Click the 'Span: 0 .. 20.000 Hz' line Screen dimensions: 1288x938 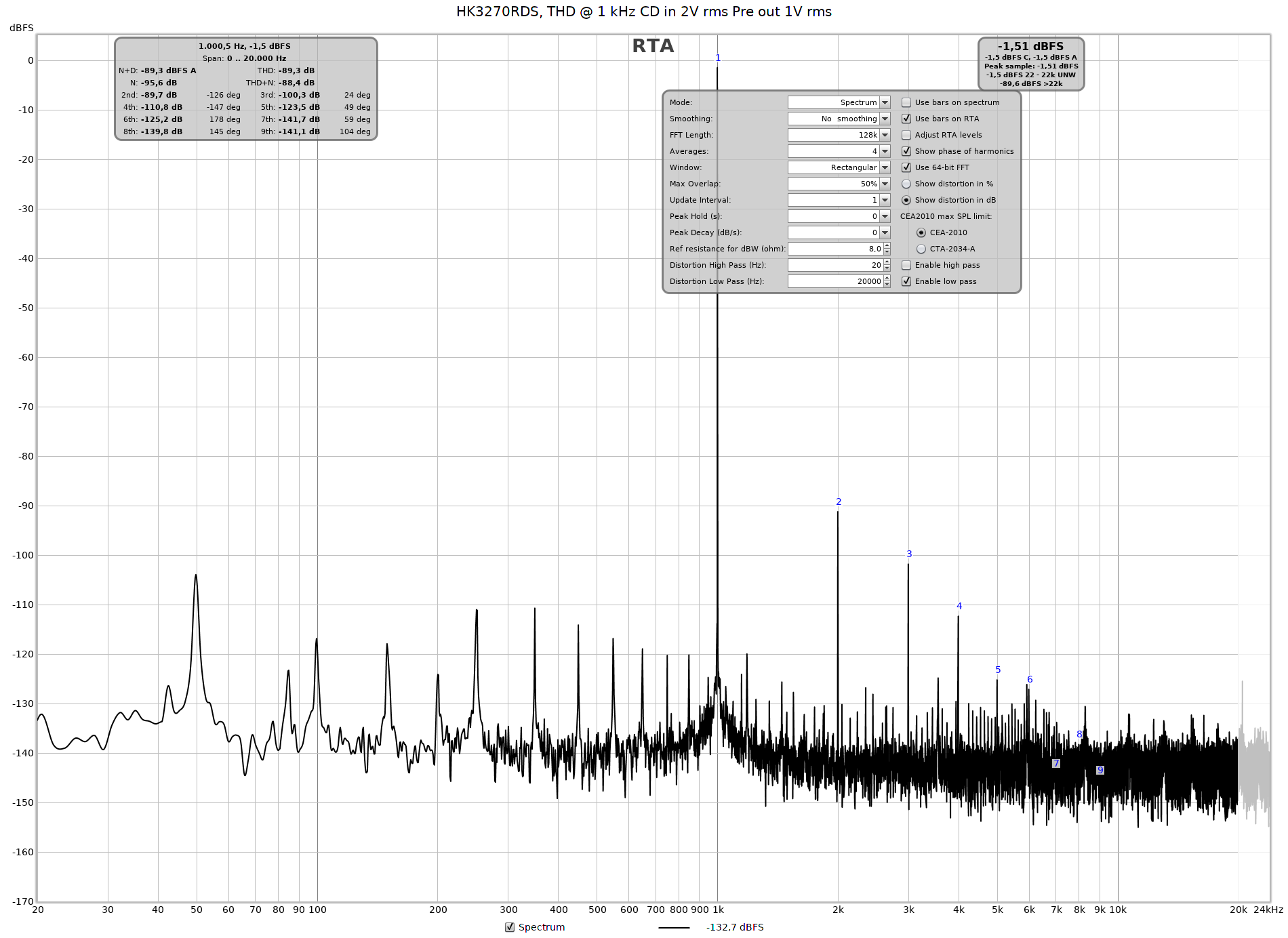point(244,58)
